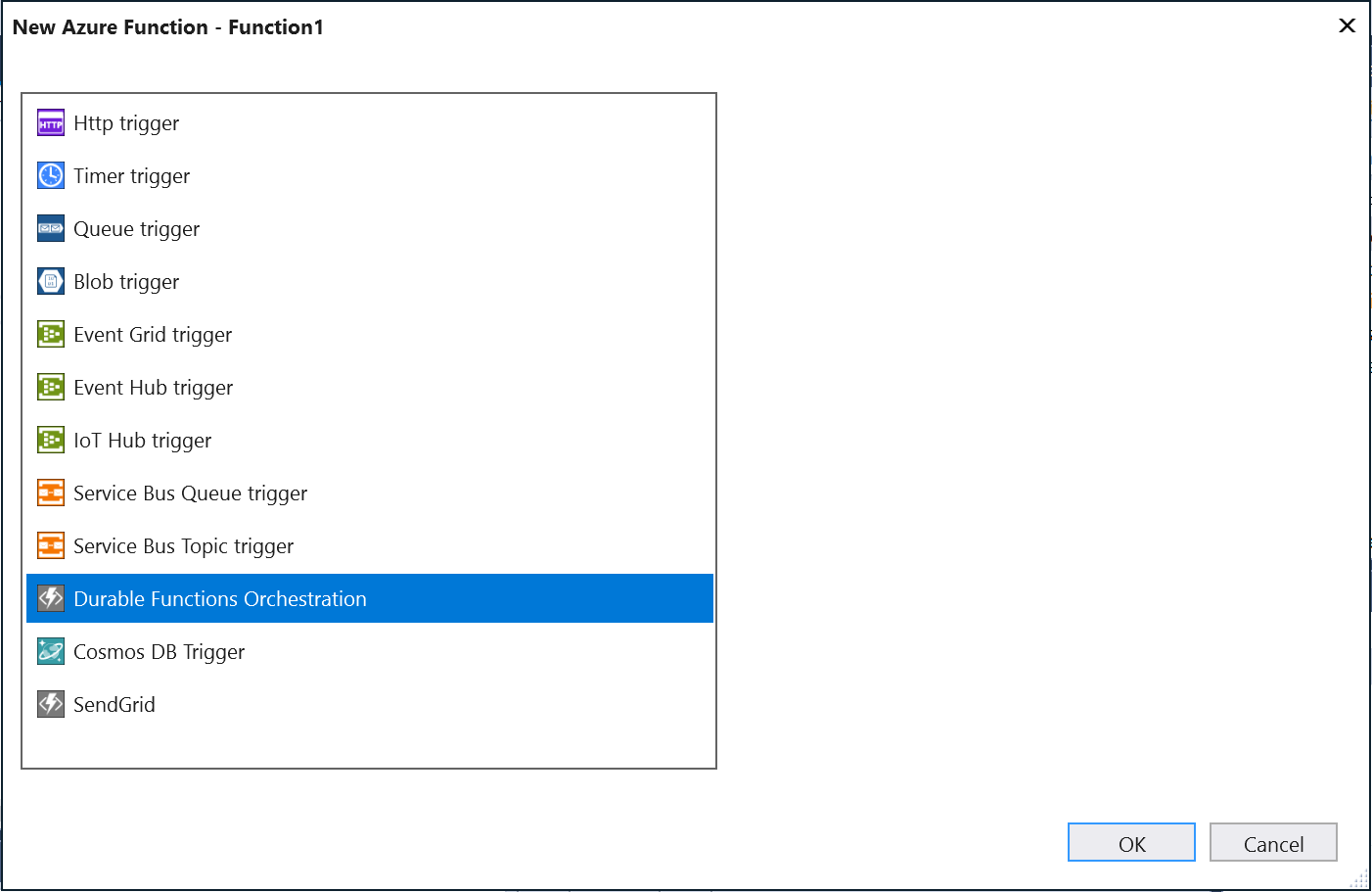
Task: Click the Http trigger purple icon
Action: pos(51,123)
